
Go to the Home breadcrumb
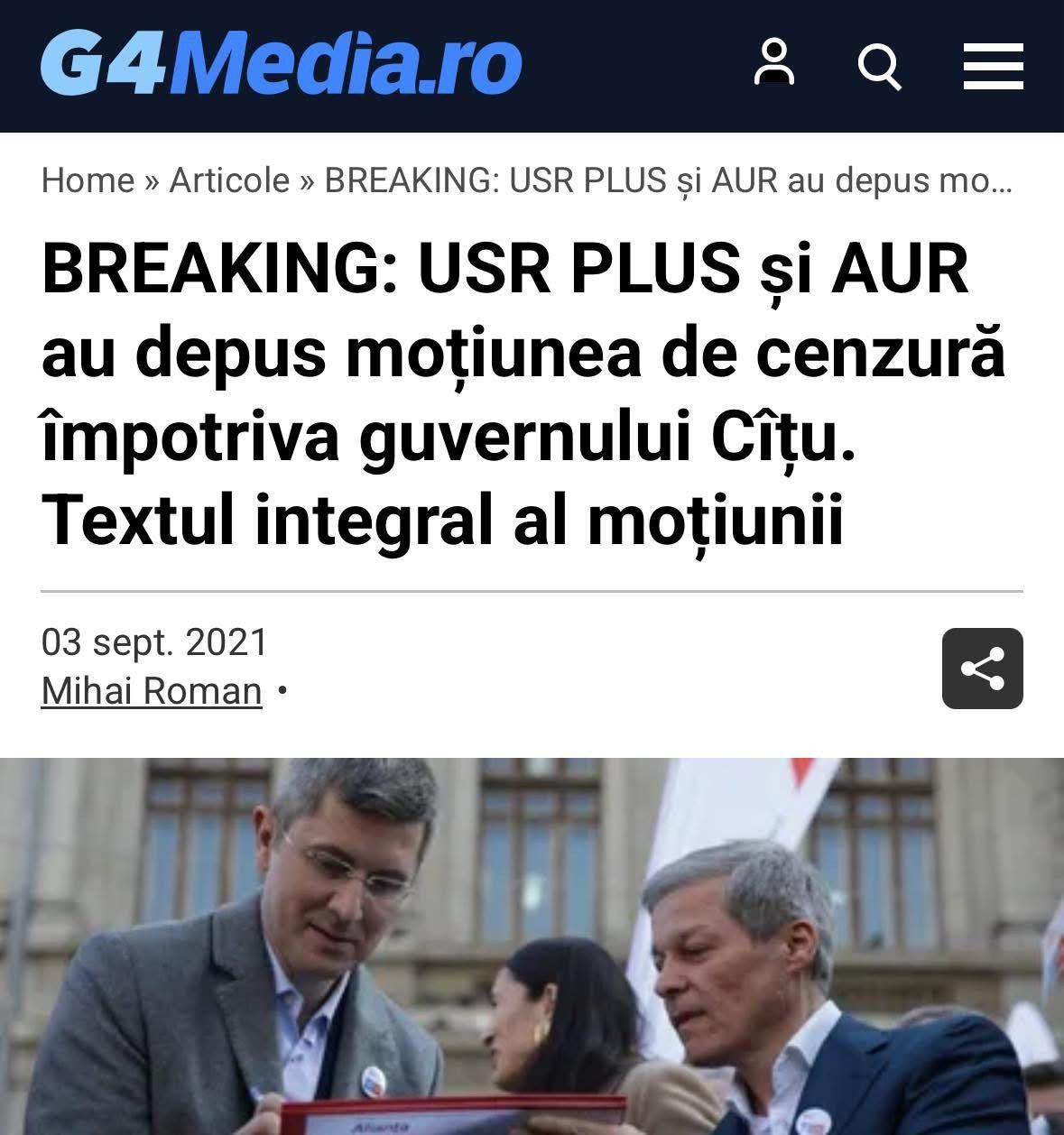[88, 180]
